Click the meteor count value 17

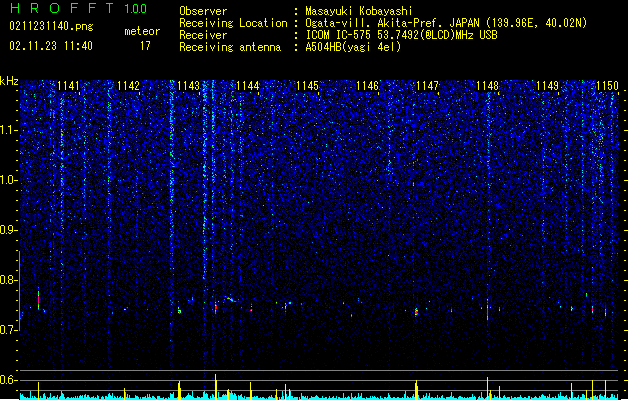pos(145,46)
